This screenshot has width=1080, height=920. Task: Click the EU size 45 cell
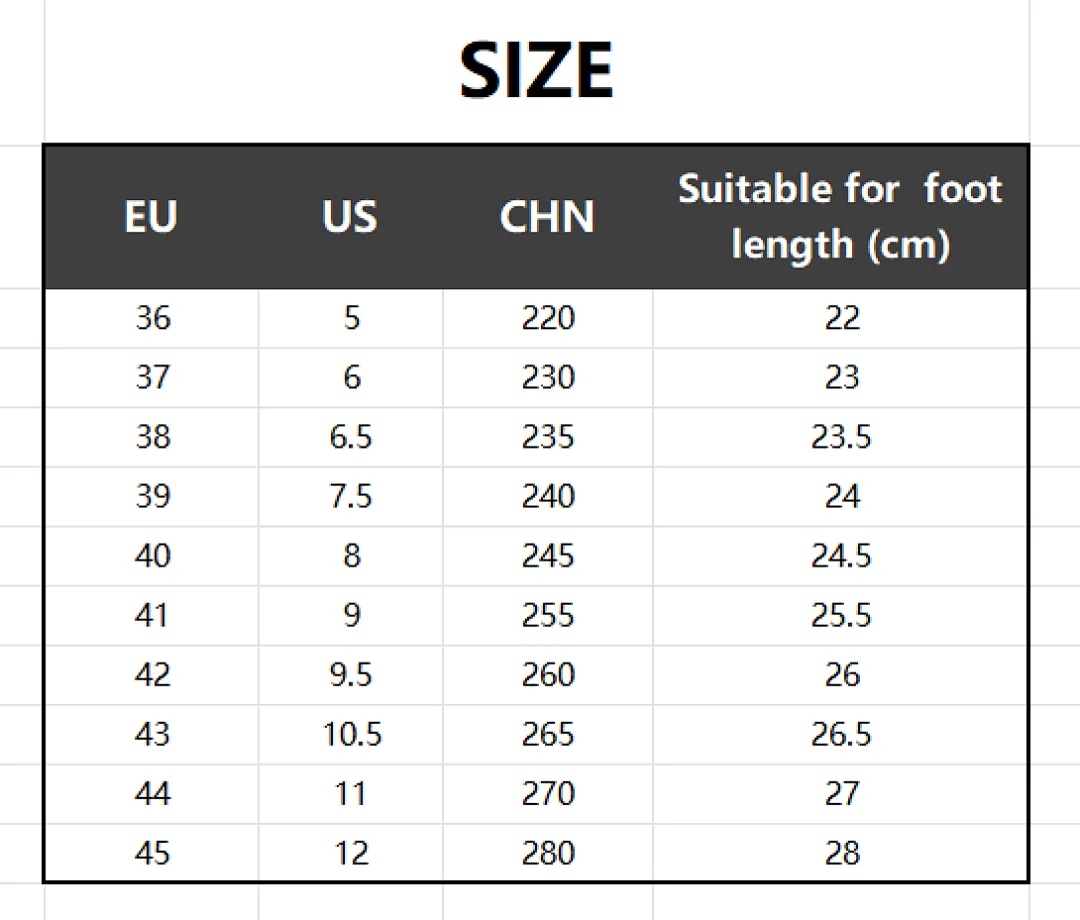152,853
